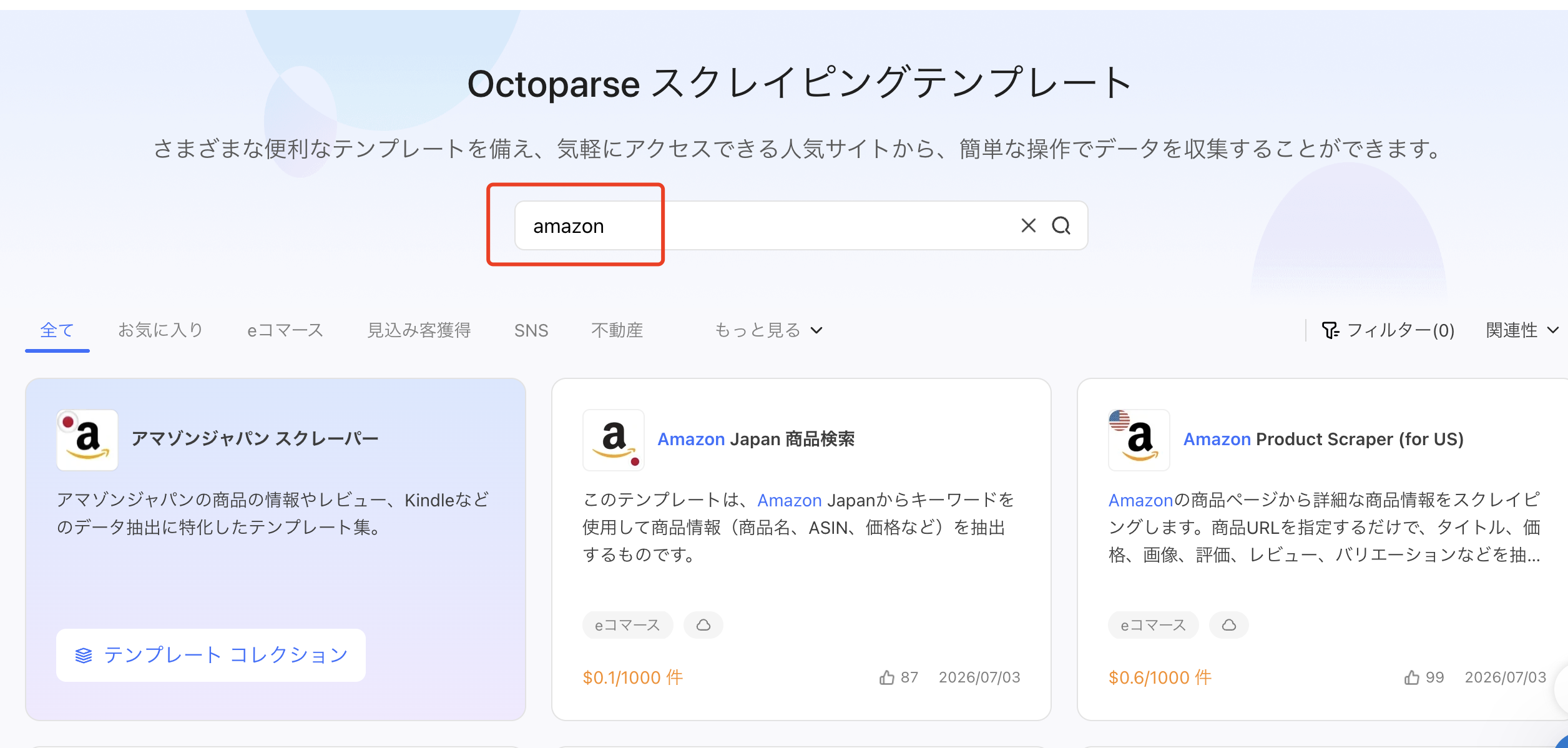Click cloud icon on Amazon Product Scraper card
1568x748 pixels.
click(1229, 625)
